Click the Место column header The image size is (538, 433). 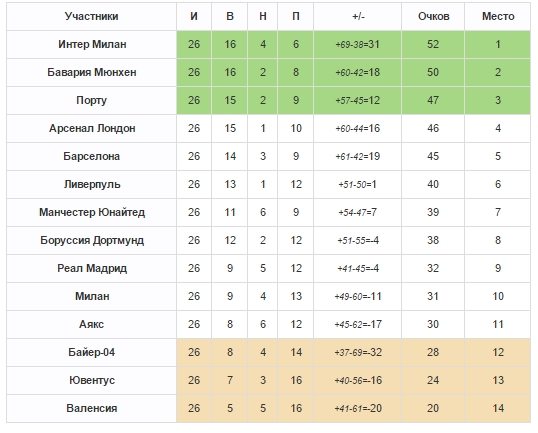[498, 16]
